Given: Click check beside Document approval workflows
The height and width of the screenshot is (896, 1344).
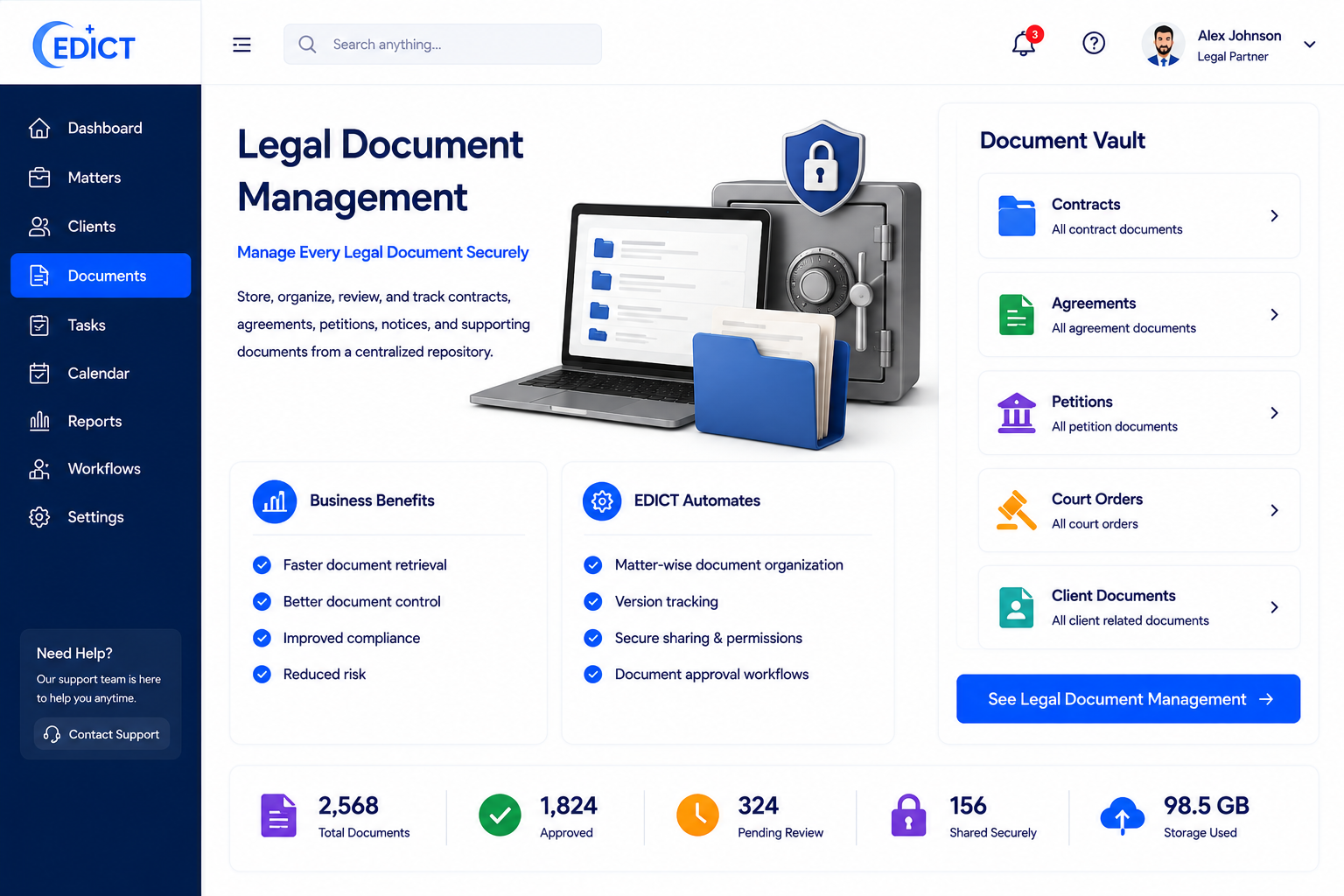Looking at the screenshot, I should click(x=593, y=675).
